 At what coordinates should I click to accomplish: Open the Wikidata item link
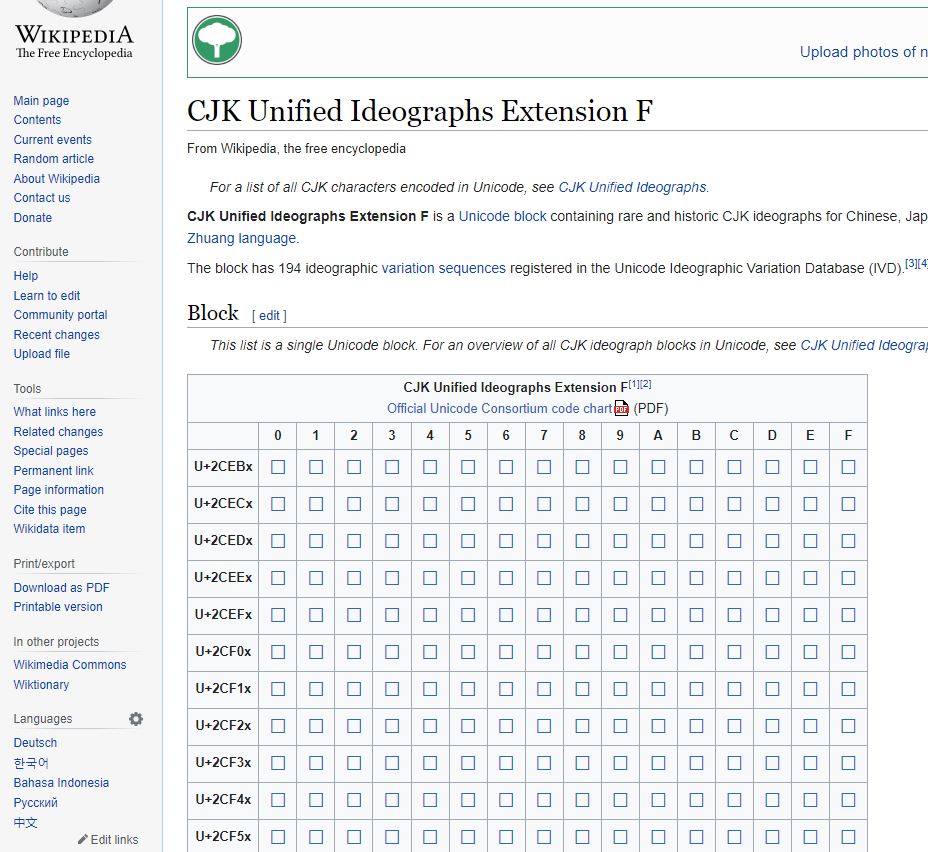(x=49, y=528)
